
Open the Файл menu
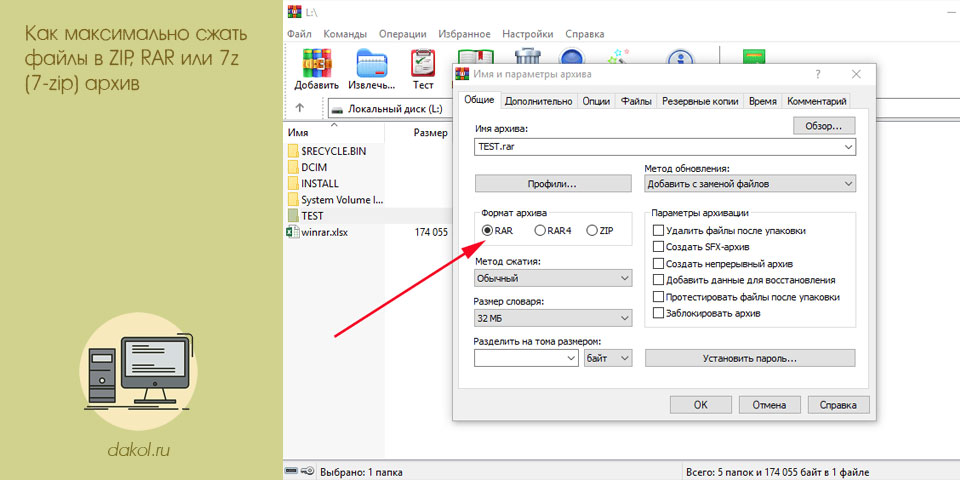(299, 34)
